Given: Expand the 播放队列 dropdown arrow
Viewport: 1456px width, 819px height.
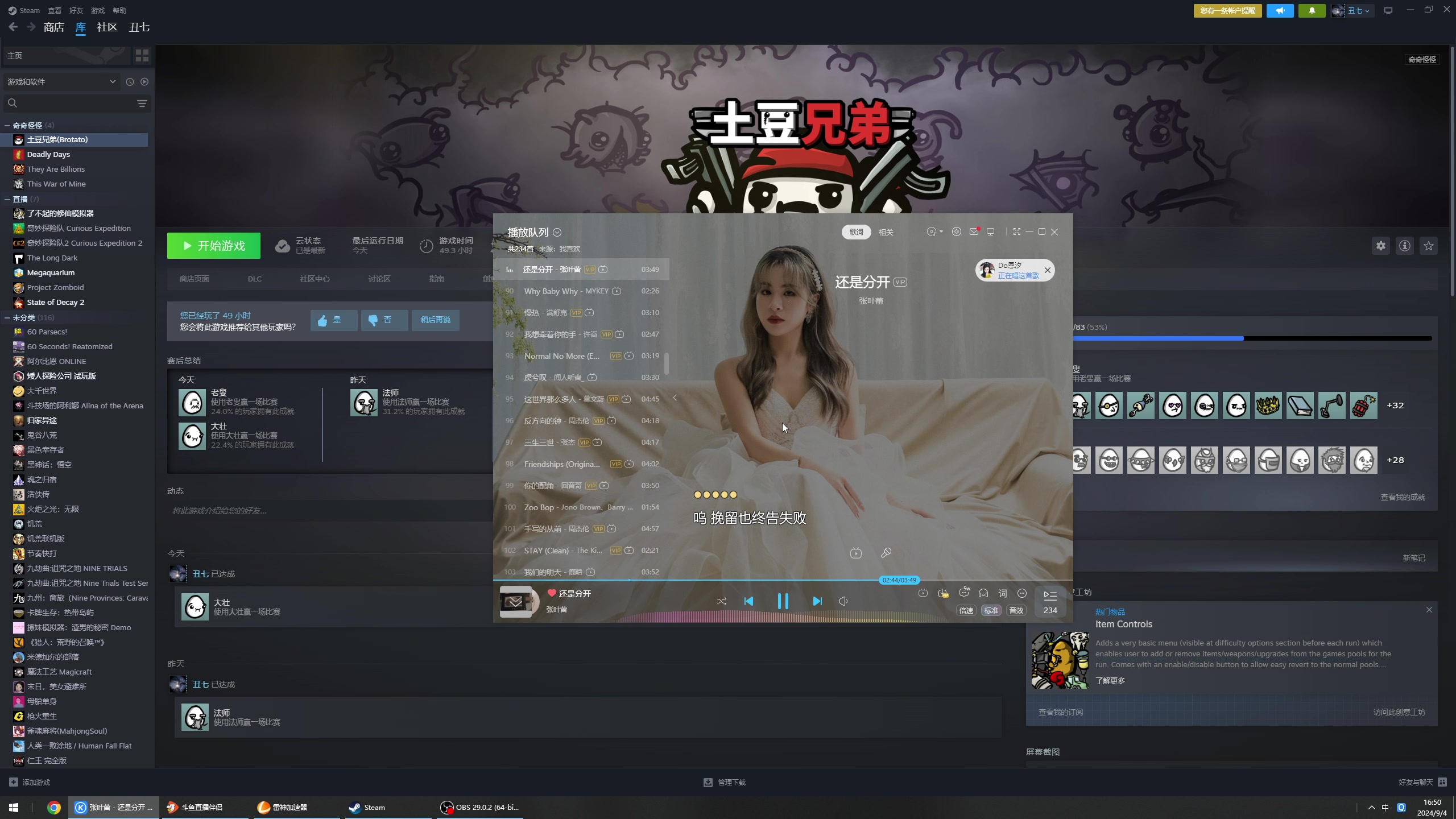Looking at the screenshot, I should click(x=557, y=232).
